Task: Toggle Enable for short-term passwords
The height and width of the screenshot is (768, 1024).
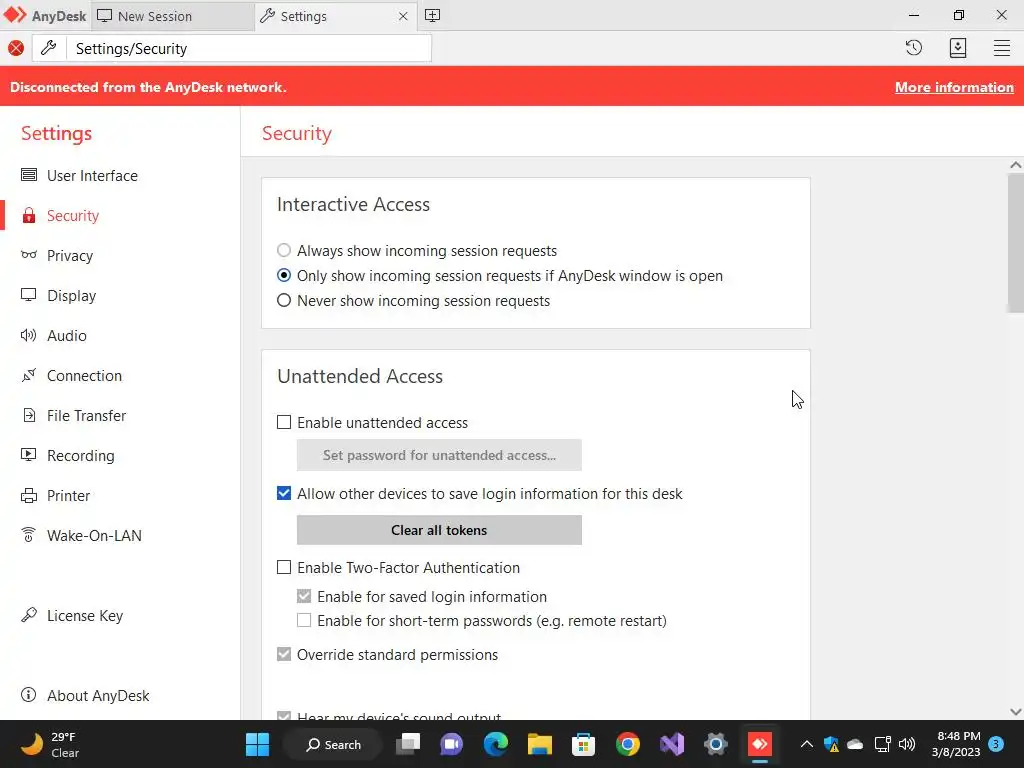Action: pos(304,620)
